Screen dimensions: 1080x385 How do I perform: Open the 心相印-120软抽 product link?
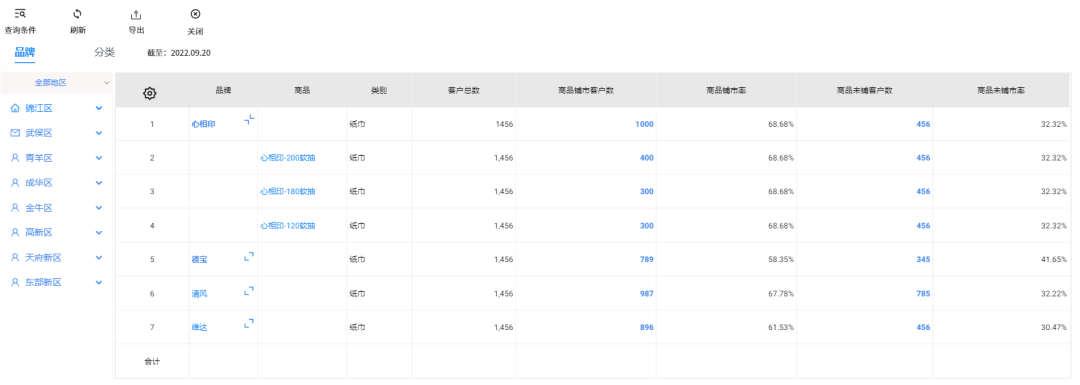click(288, 225)
